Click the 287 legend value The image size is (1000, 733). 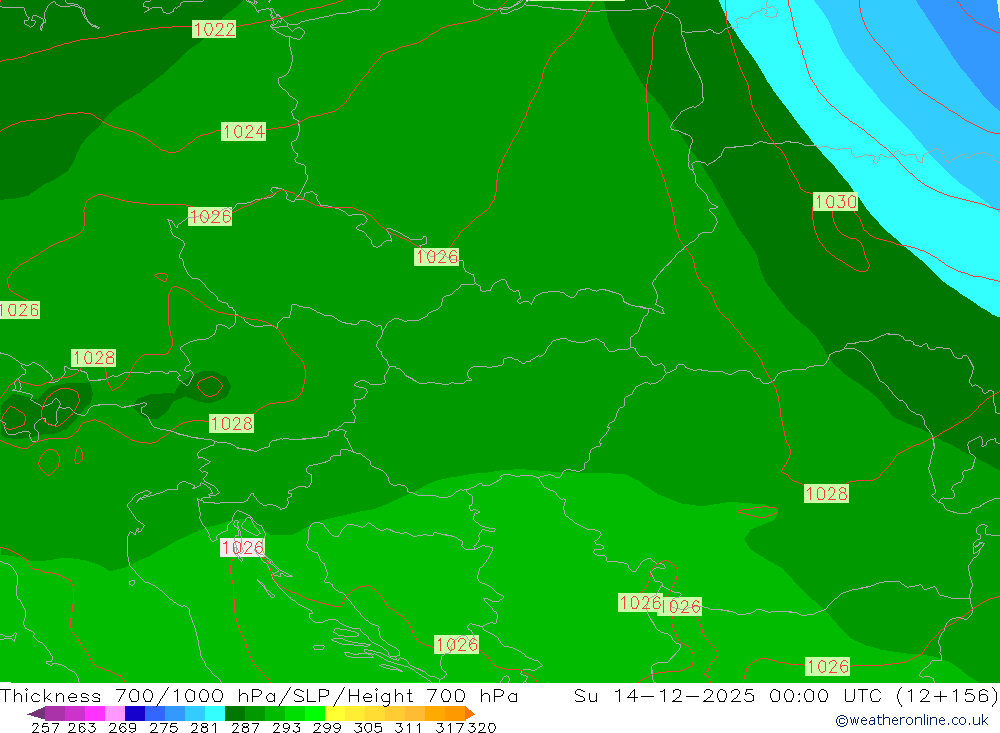click(x=245, y=728)
